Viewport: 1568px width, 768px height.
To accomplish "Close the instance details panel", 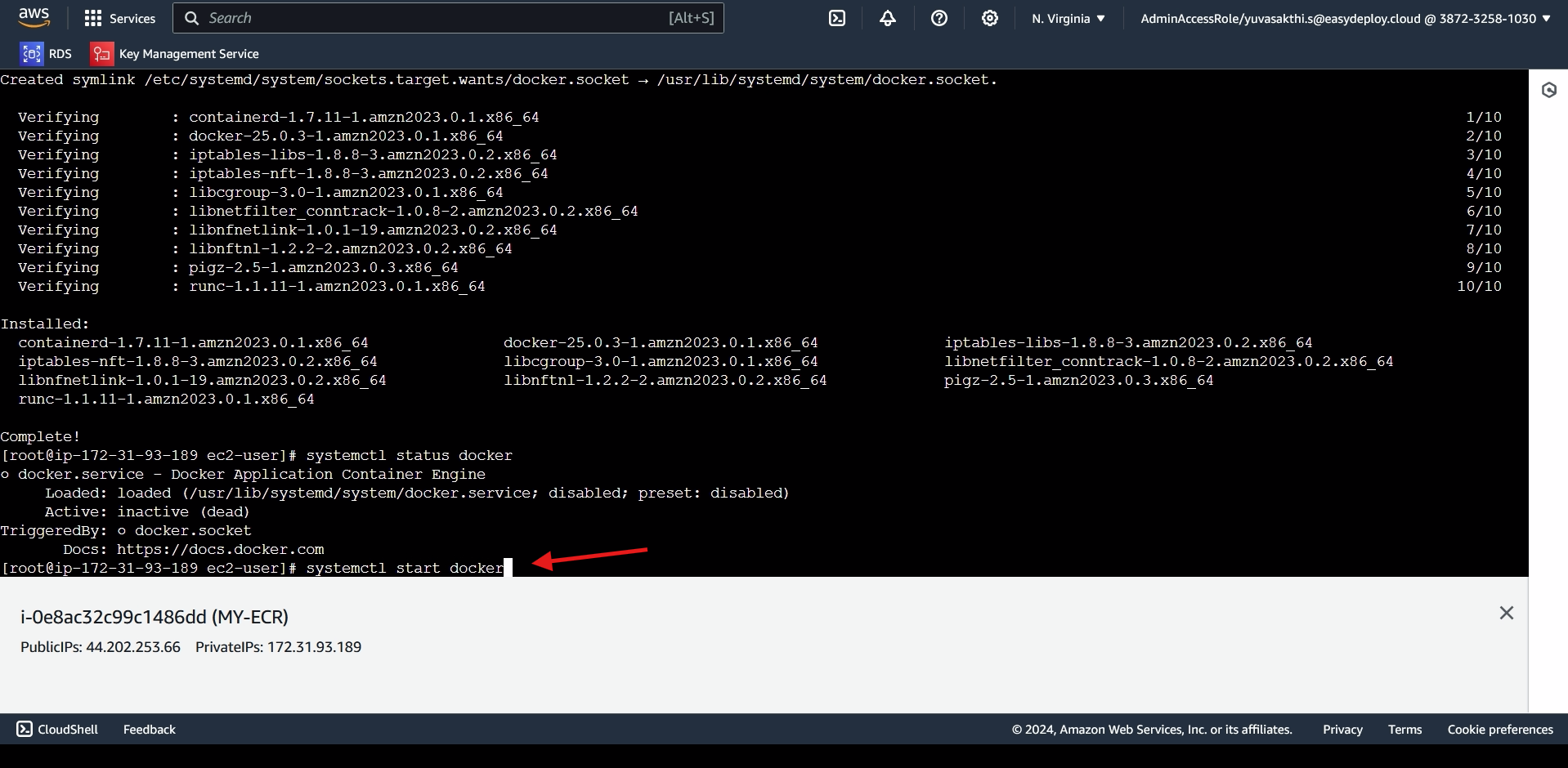I will [1507, 613].
